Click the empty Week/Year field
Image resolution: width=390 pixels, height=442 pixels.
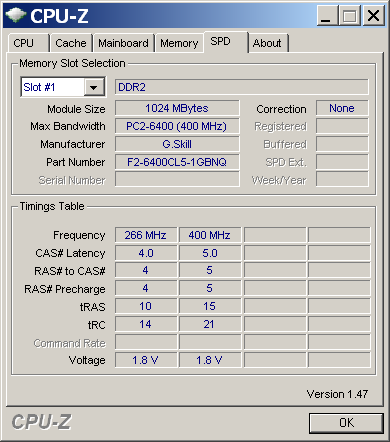click(342, 179)
